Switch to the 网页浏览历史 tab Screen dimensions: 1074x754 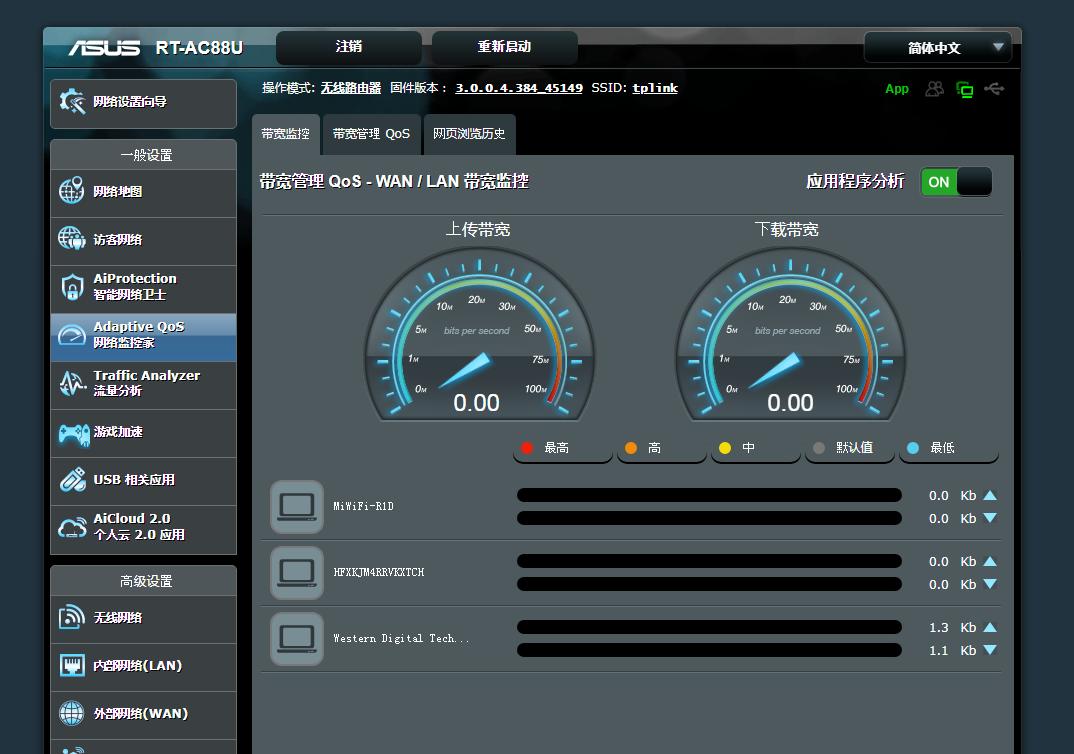(x=469, y=134)
